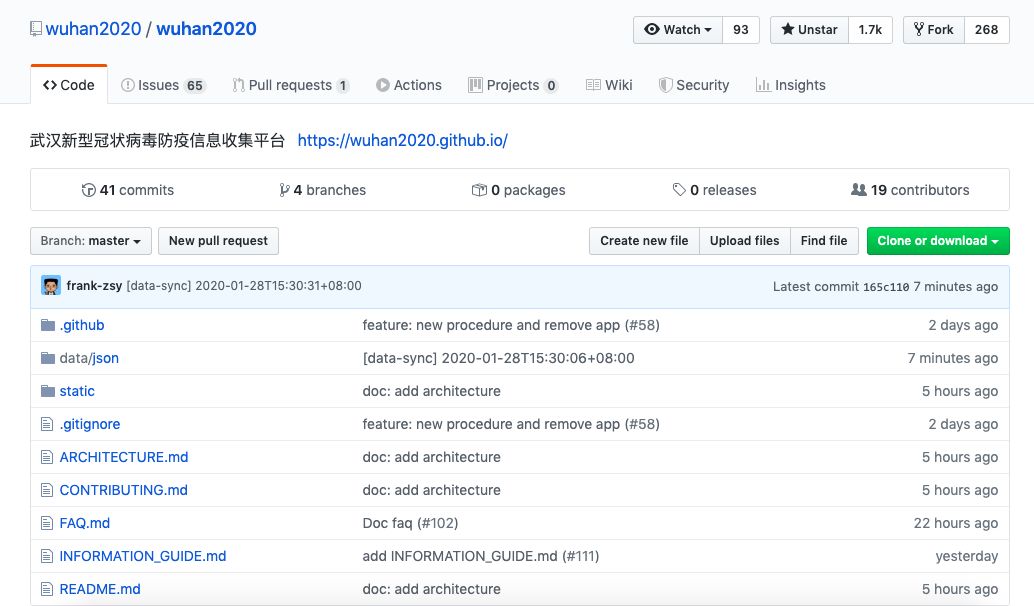Click the releases tag icon
This screenshot has height=606, width=1034.
click(x=679, y=190)
